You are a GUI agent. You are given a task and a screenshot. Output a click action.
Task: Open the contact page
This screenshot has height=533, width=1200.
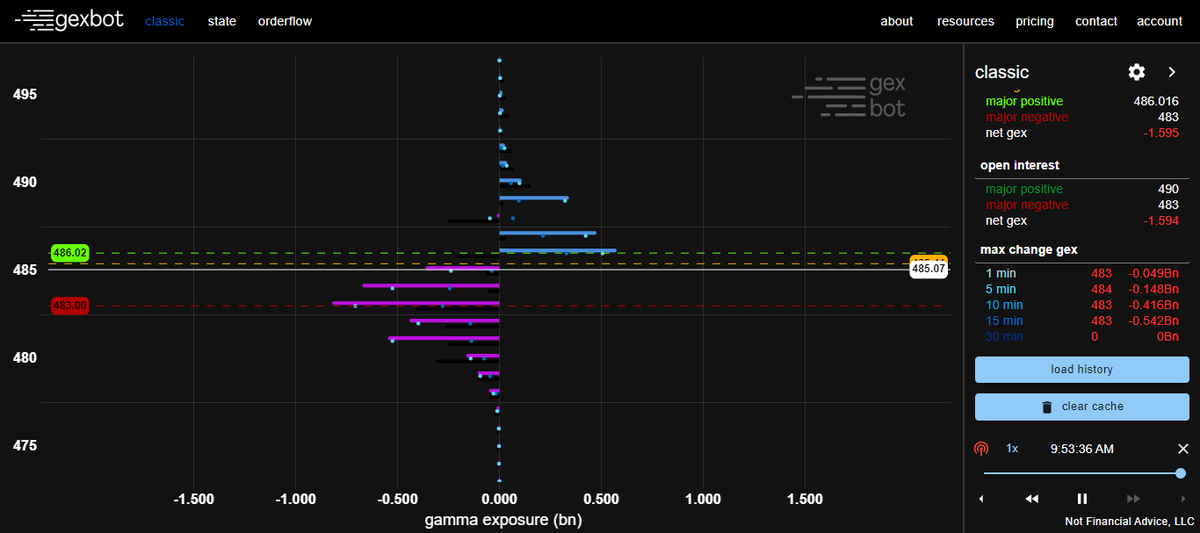tap(1097, 21)
